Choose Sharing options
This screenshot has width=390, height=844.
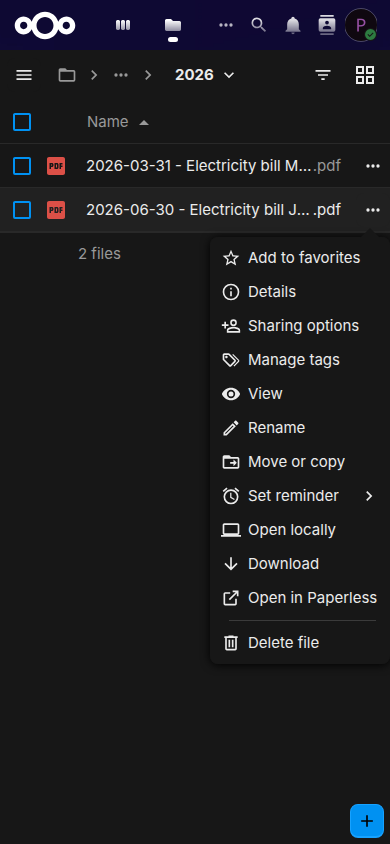300,326
